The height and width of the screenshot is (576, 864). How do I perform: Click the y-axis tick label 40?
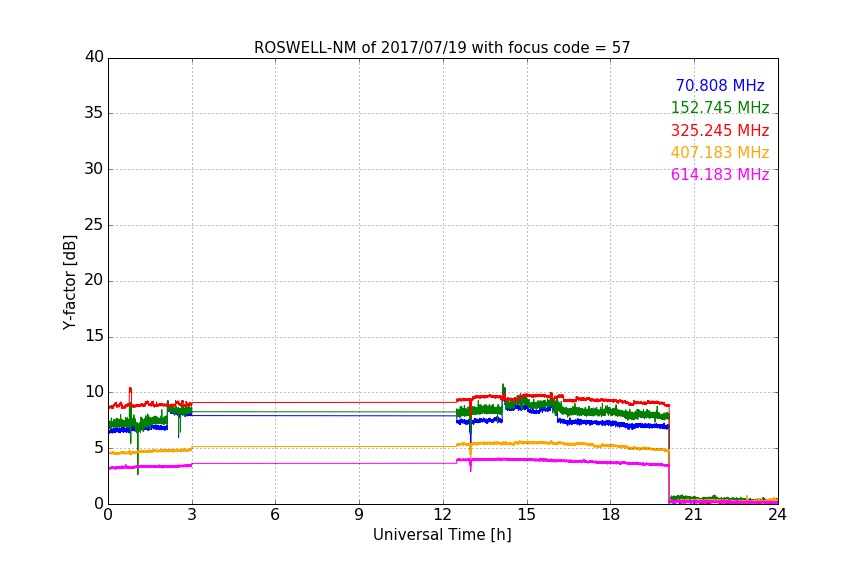(x=94, y=57)
